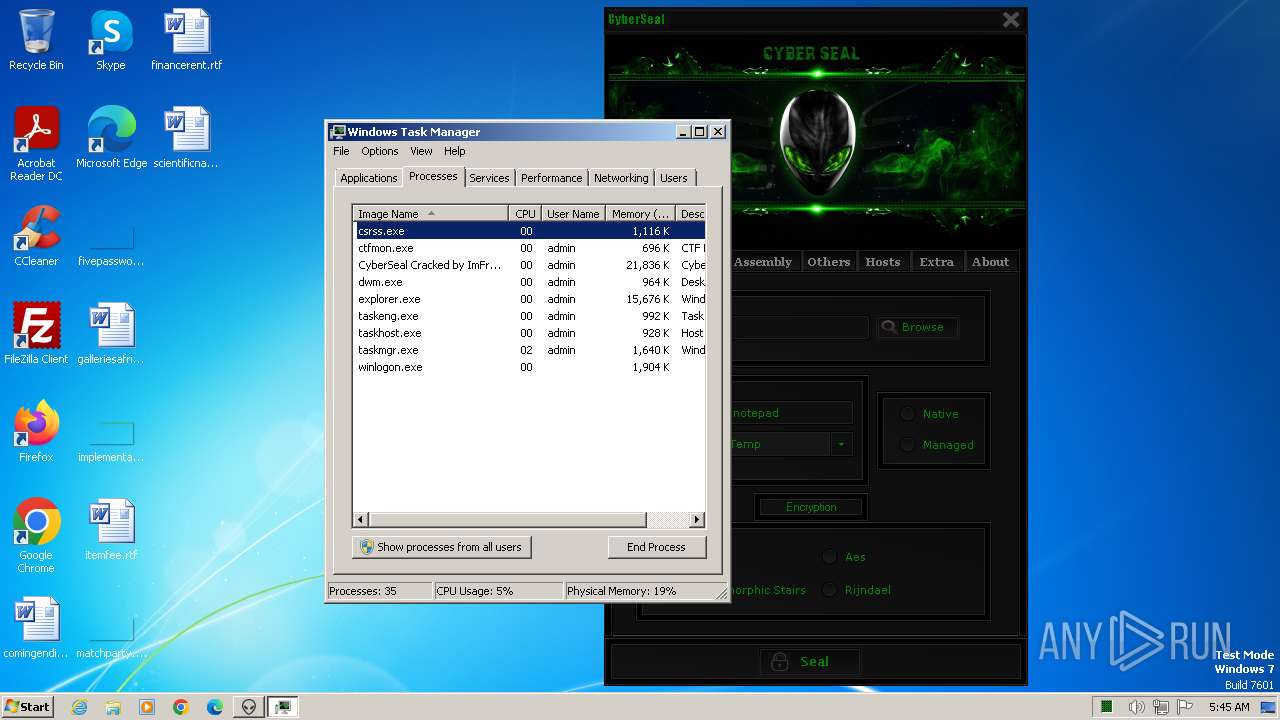Open the Google Chrome desktop shortcut

click(x=36, y=536)
